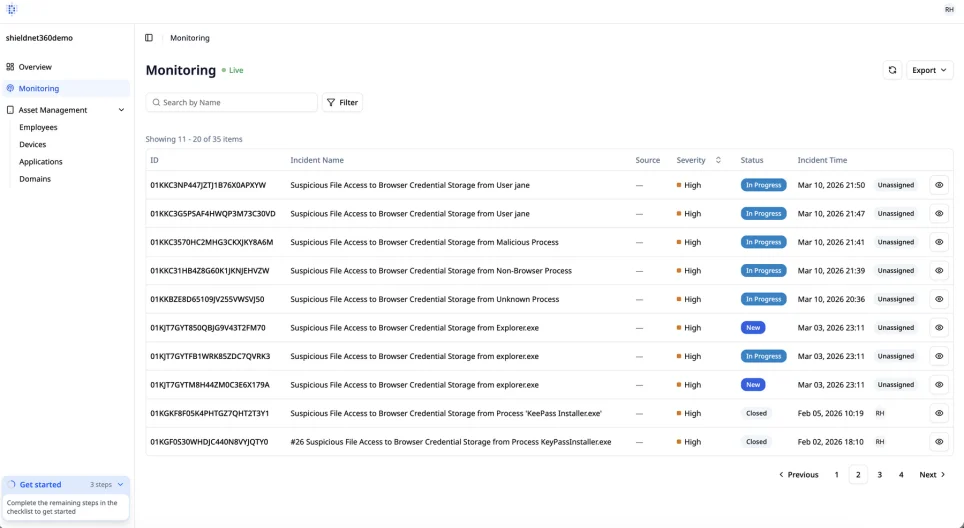The height and width of the screenshot is (528, 964).
Task: Click New badge for incident 01KJT7GYT850QBJG9V43T2FM70
Action: point(753,328)
